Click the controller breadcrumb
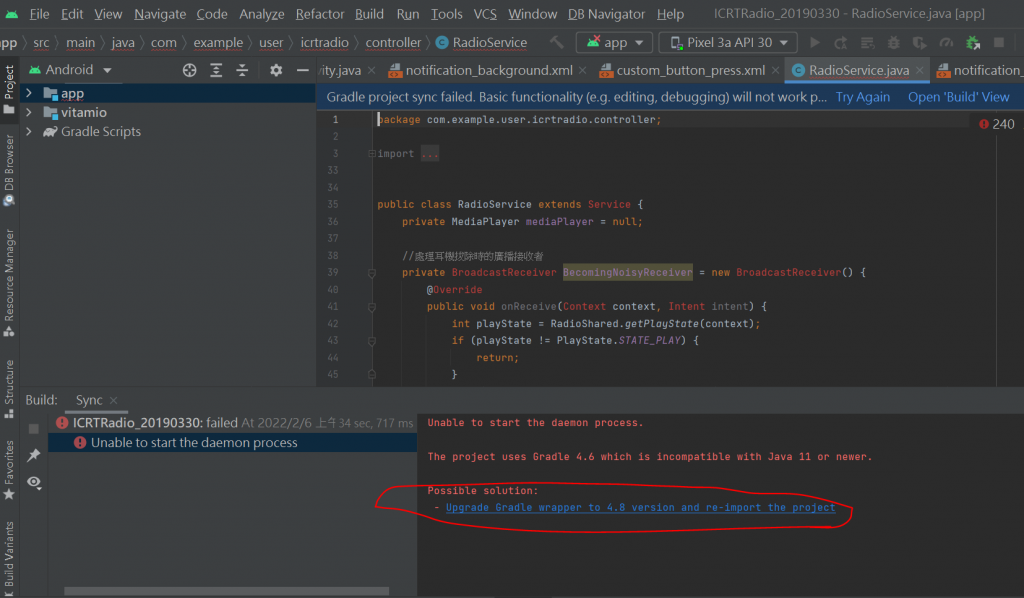Viewport: 1024px width, 598px height. point(393,42)
